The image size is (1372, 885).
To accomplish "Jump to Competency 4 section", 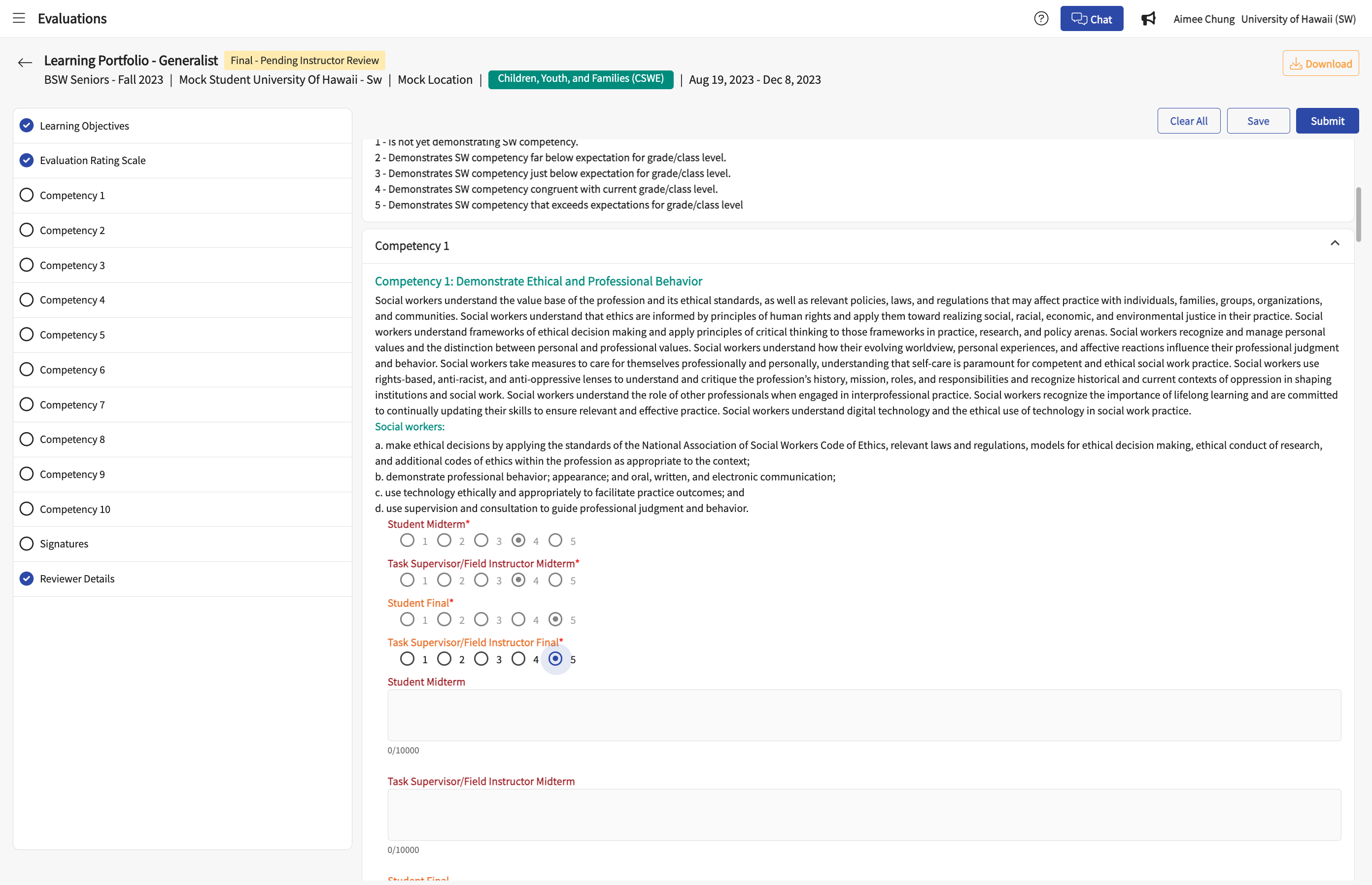I will point(182,300).
